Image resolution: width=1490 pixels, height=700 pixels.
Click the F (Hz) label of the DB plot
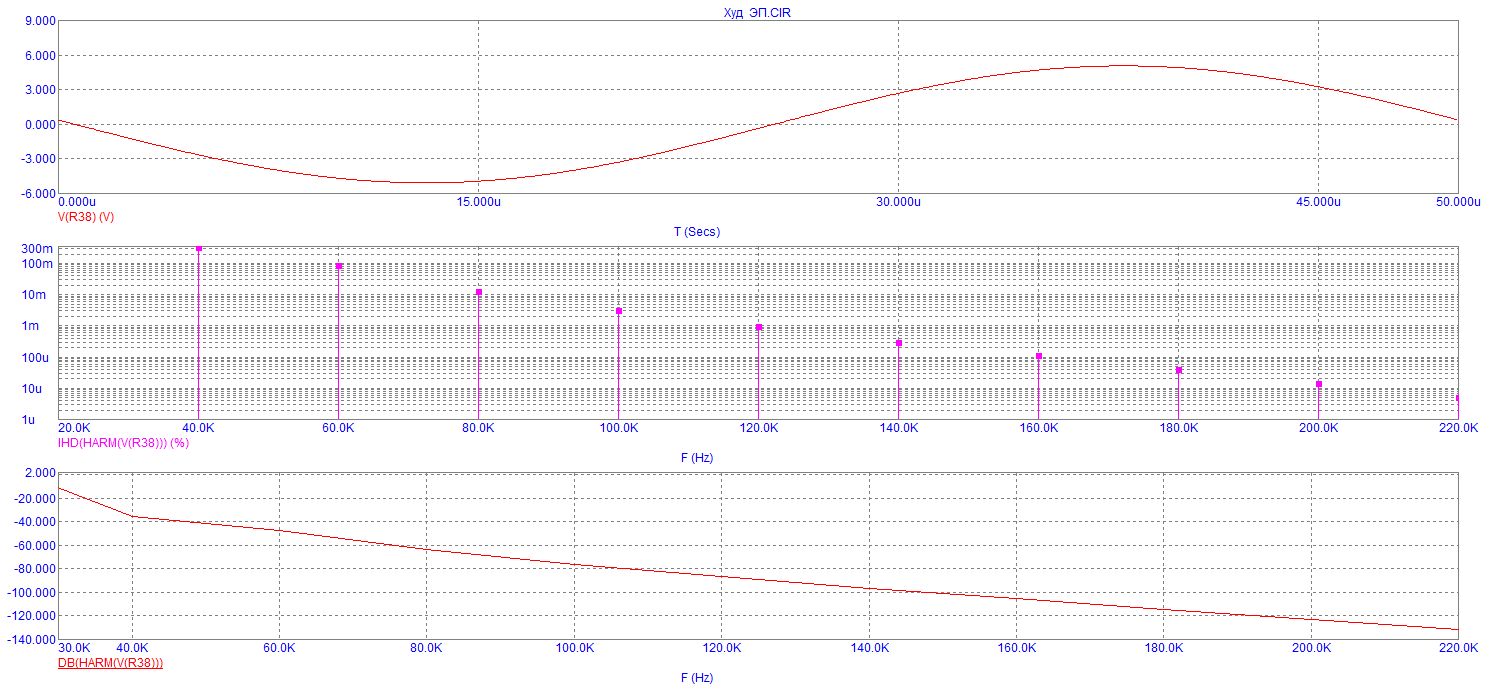[697, 678]
